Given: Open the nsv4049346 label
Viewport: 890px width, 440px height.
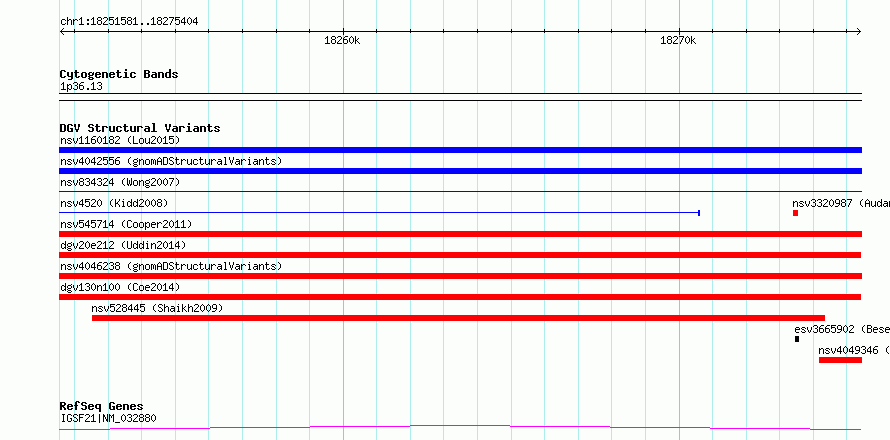Looking at the screenshot, I should click(854, 350).
